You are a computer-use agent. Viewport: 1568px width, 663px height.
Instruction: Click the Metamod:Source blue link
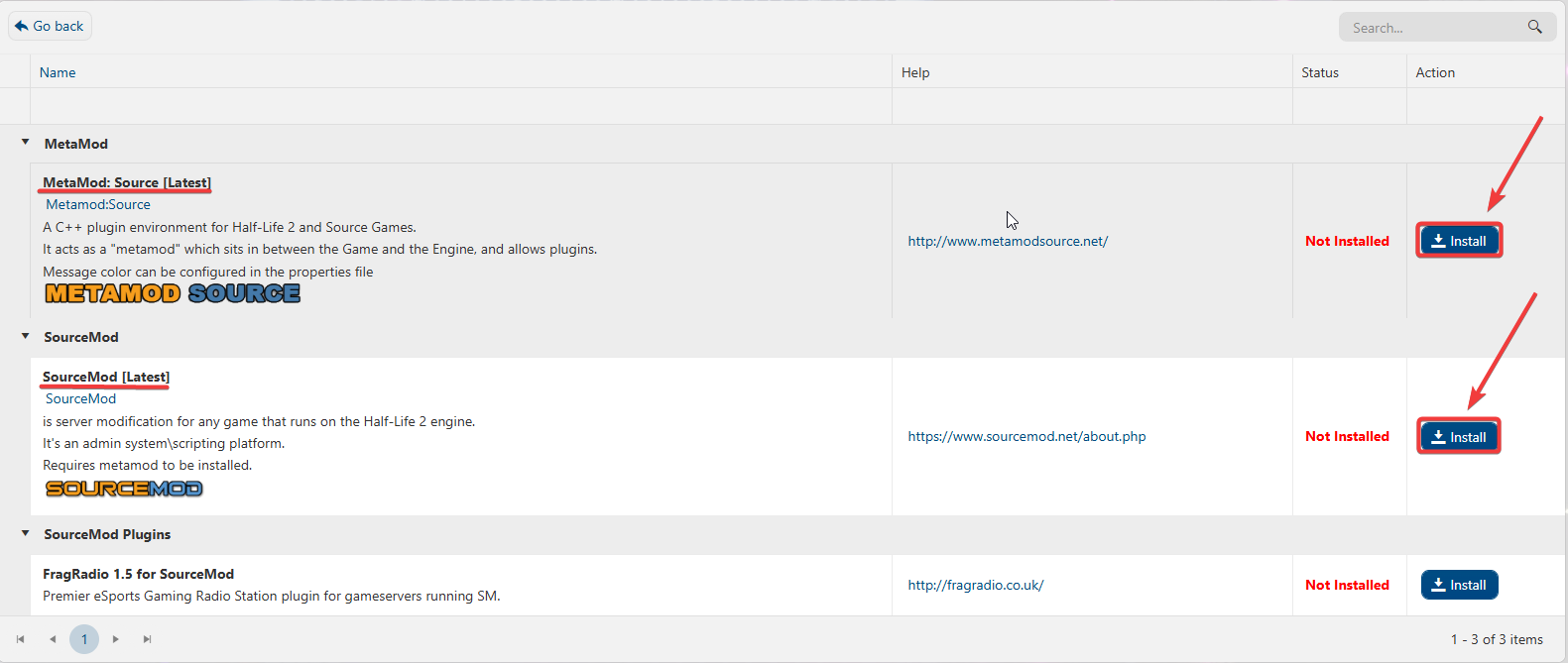pos(98,204)
